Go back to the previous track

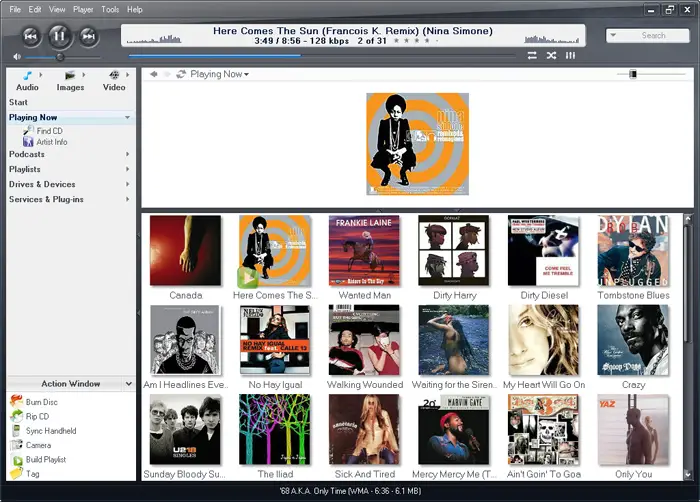[30, 36]
